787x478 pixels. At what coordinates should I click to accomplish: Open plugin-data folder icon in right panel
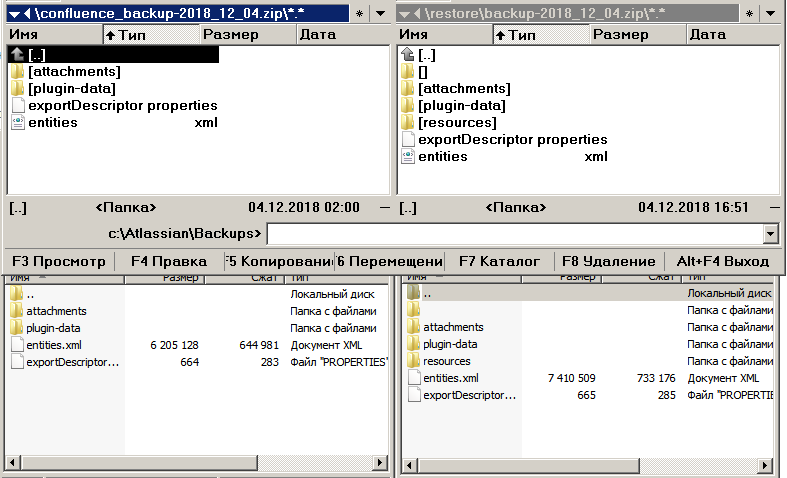tap(407, 105)
